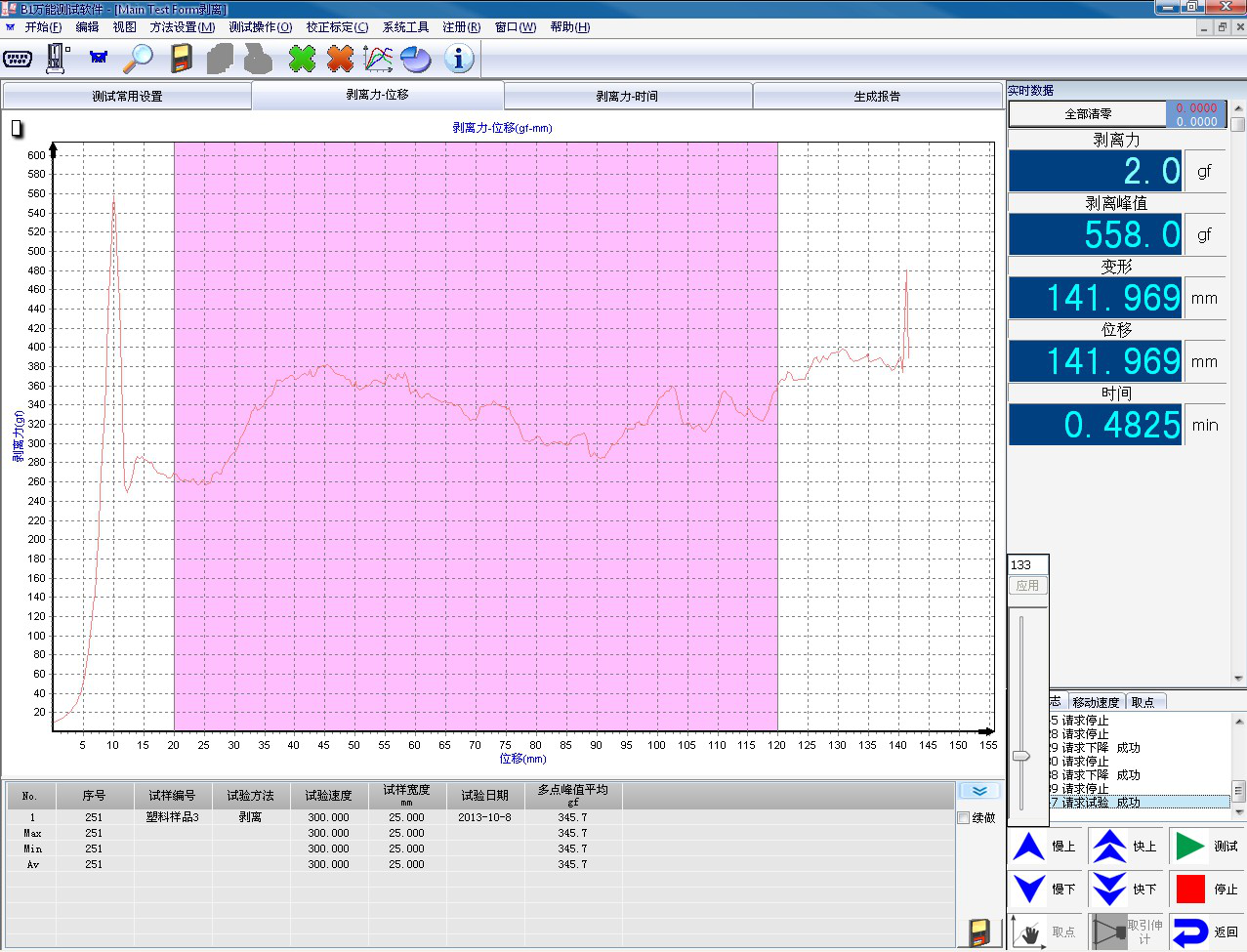Open the 校正标定(C) menu

pos(337,27)
